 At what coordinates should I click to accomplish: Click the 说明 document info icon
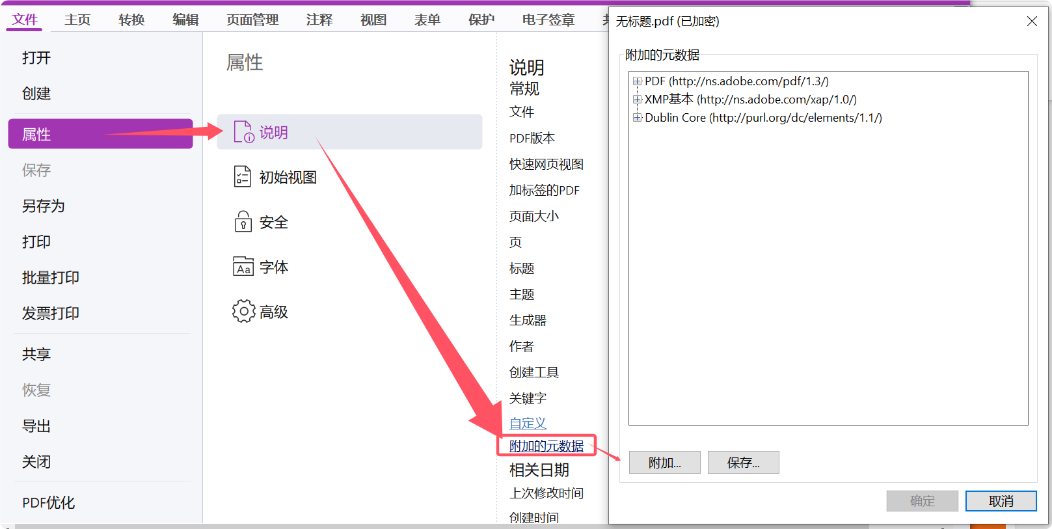(x=243, y=132)
